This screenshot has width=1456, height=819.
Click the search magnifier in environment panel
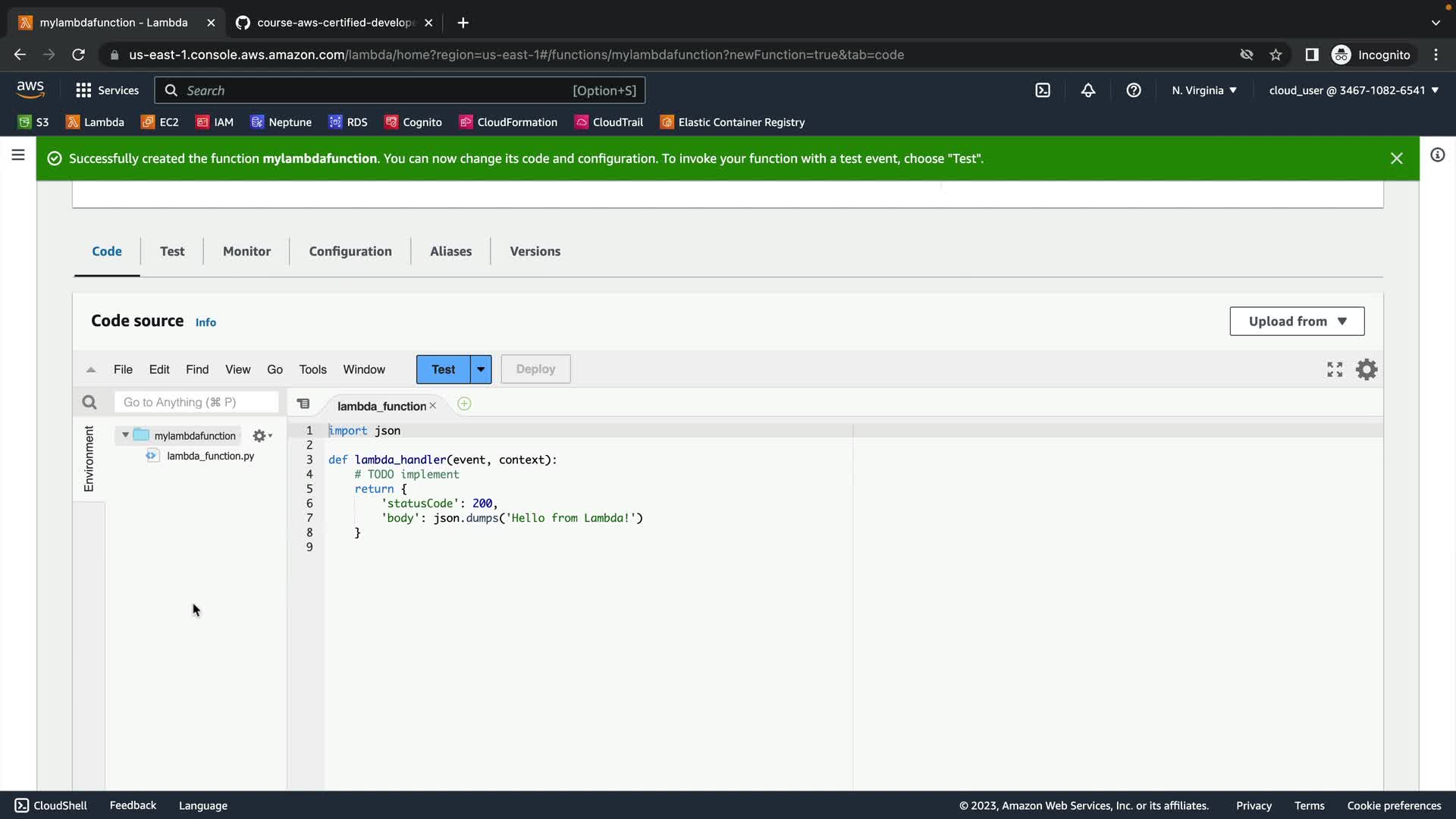click(x=89, y=403)
